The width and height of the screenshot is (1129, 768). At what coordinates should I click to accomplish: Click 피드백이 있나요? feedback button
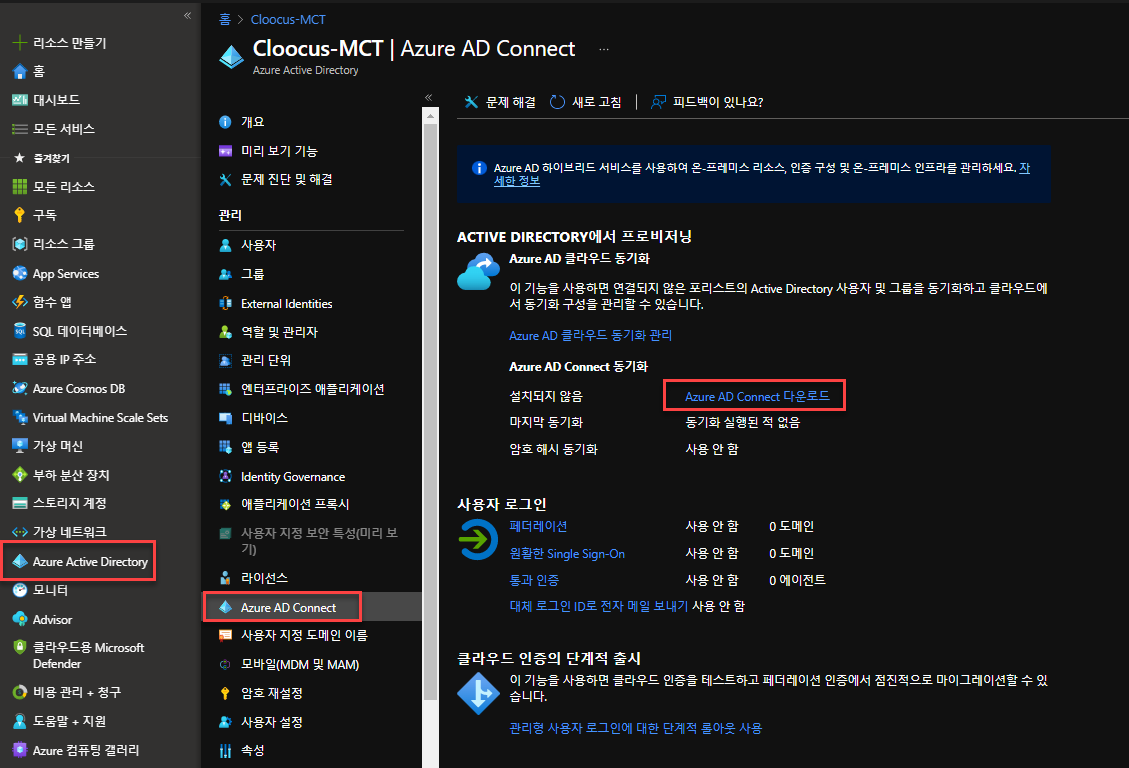[707, 102]
